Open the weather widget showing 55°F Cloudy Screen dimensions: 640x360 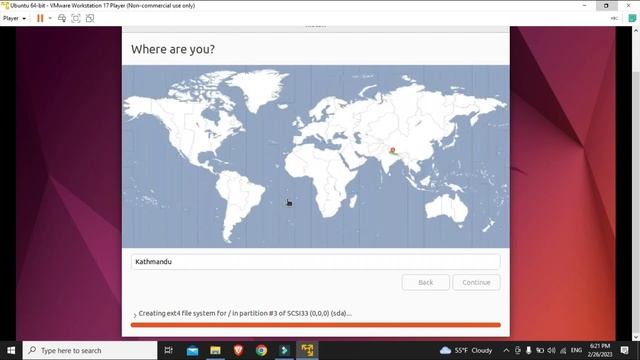tap(466, 350)
